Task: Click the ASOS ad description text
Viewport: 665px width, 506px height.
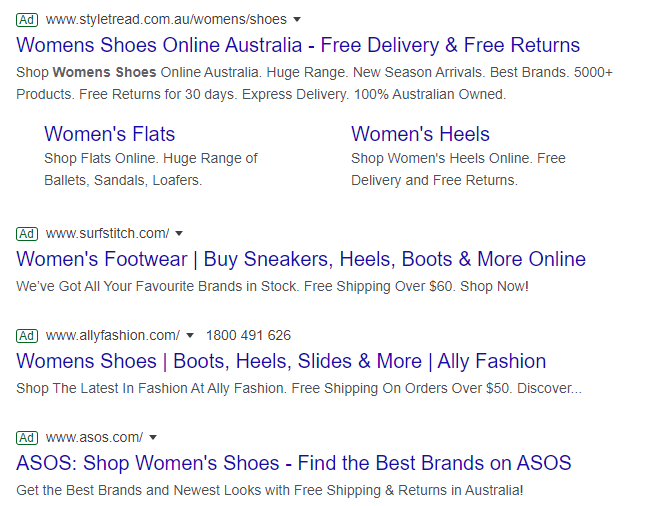Action: [270, 490]
